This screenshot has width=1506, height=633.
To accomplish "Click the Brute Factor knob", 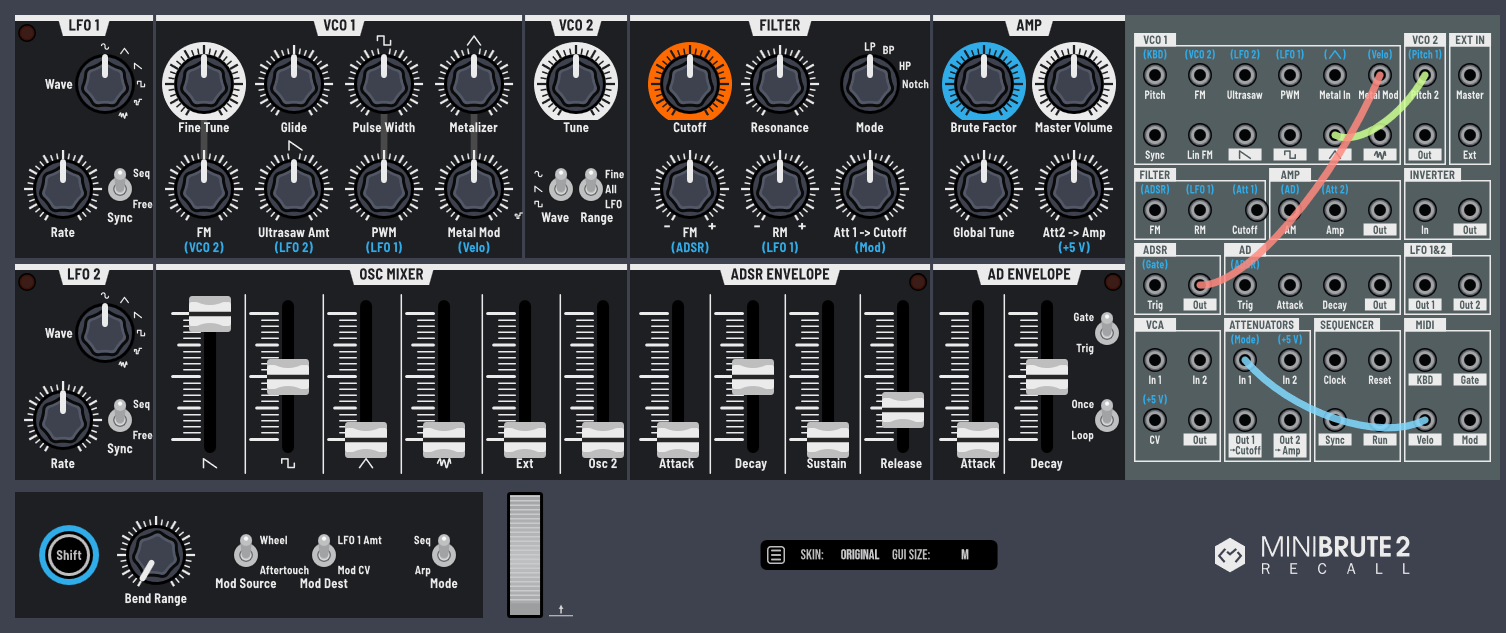I will pyautogui.click(x=984, y=84).
